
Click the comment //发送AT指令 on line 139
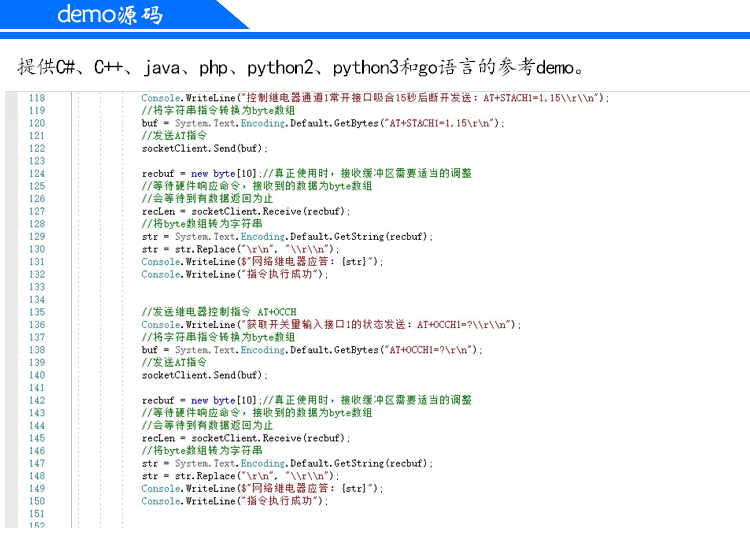[x=174, y=362]
